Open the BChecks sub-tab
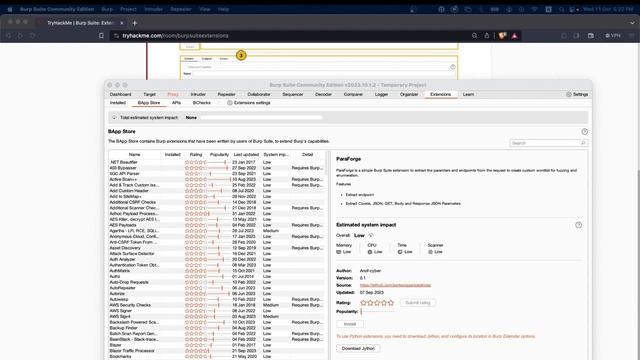Screen dimensions: 640x360 tap(202, 103)
